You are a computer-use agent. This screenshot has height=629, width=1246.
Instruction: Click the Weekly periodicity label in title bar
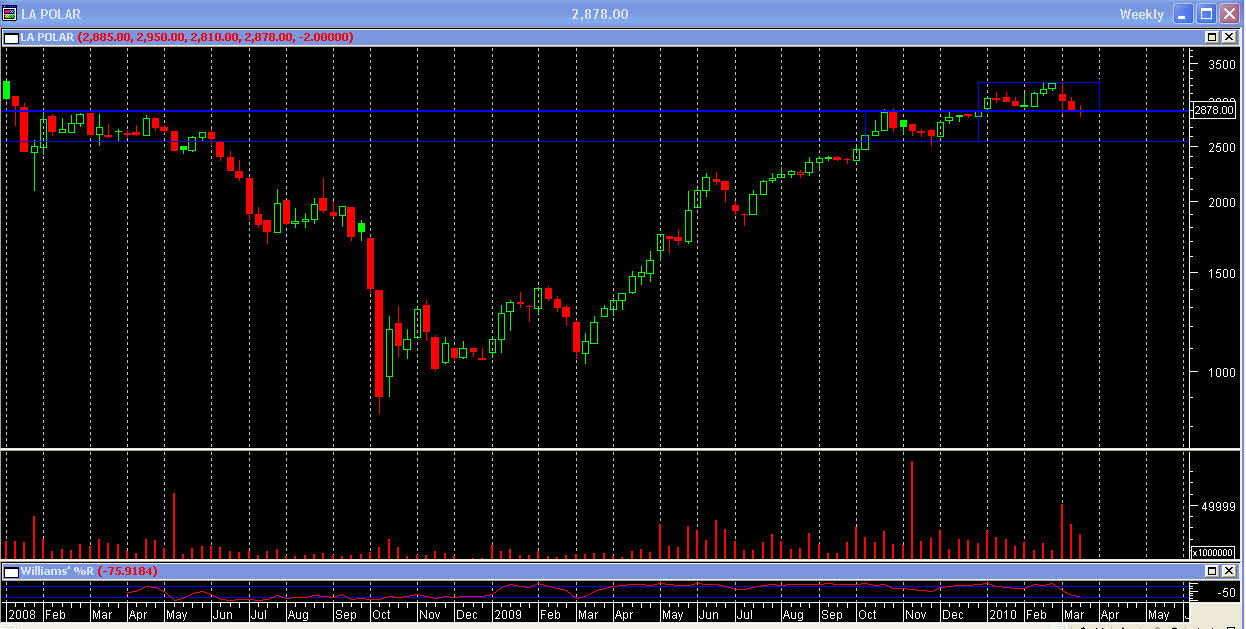(x=1141, y=14)
